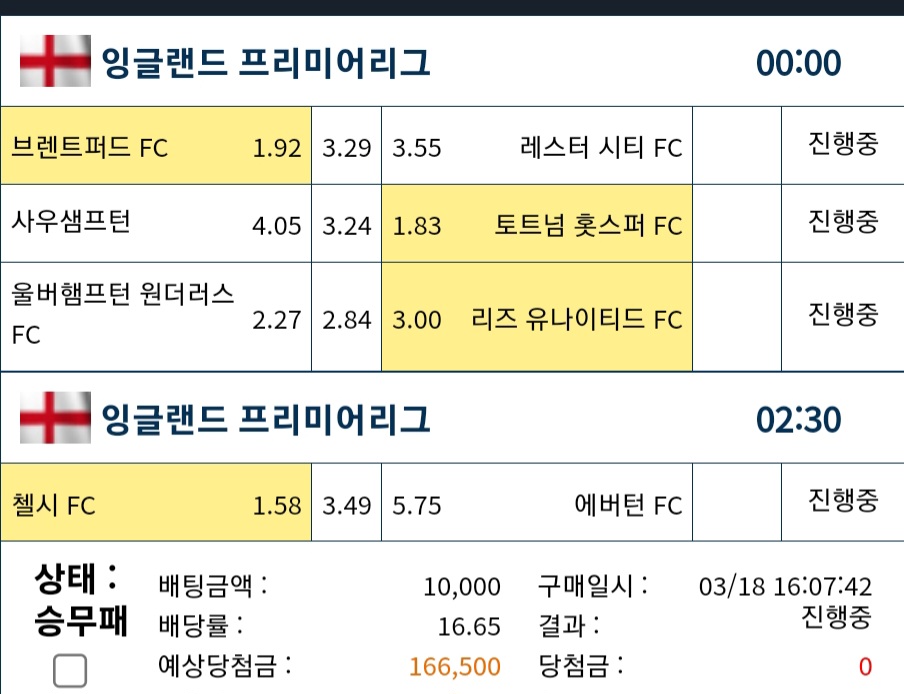Click 진행중 status of Chelsea match
This screenshot has width=904, height=694.
(843, 500)
